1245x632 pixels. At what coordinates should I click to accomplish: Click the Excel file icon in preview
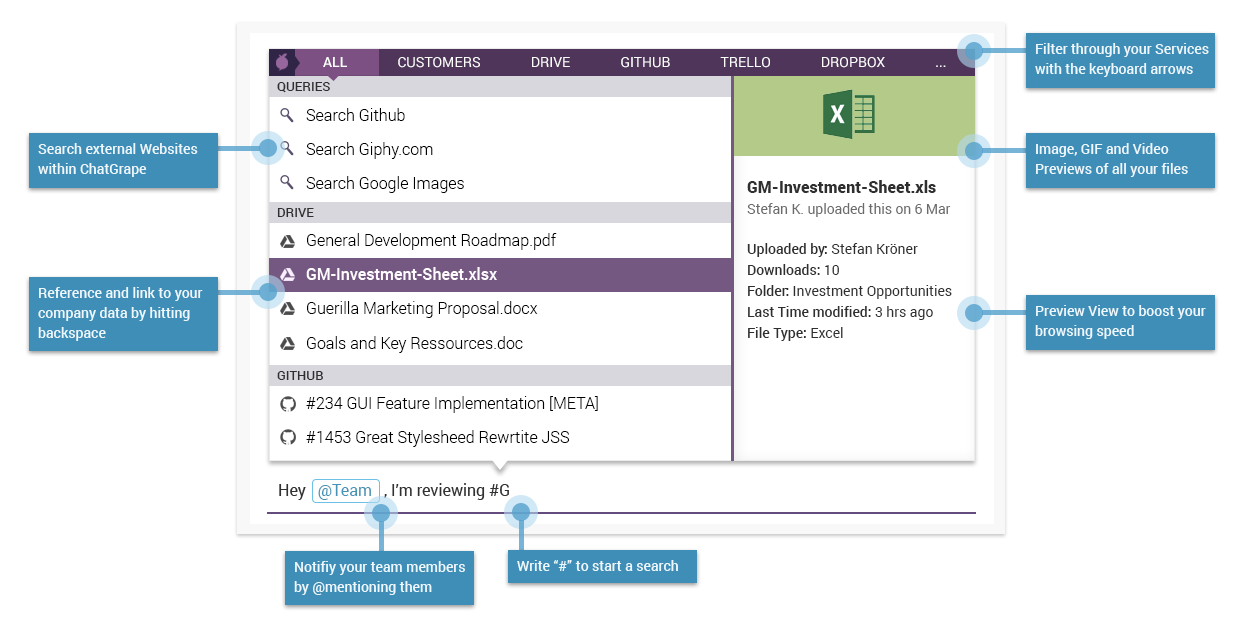(x=849, y=115)
